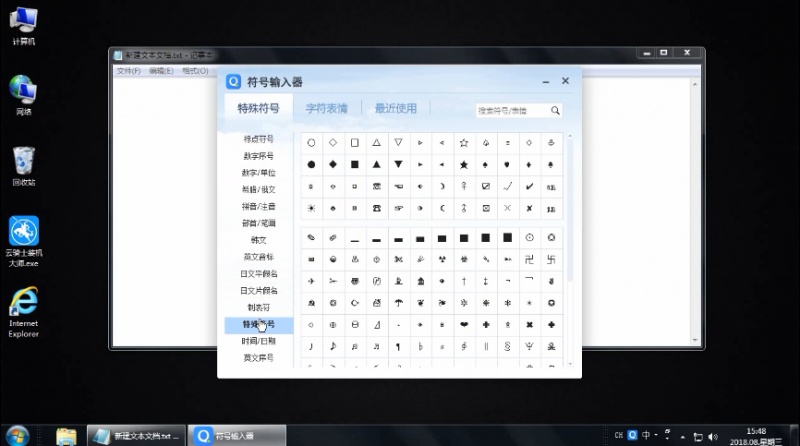
Task: Open the 格式(O) menu in Notepad
Action: click(x=195, y=71)
